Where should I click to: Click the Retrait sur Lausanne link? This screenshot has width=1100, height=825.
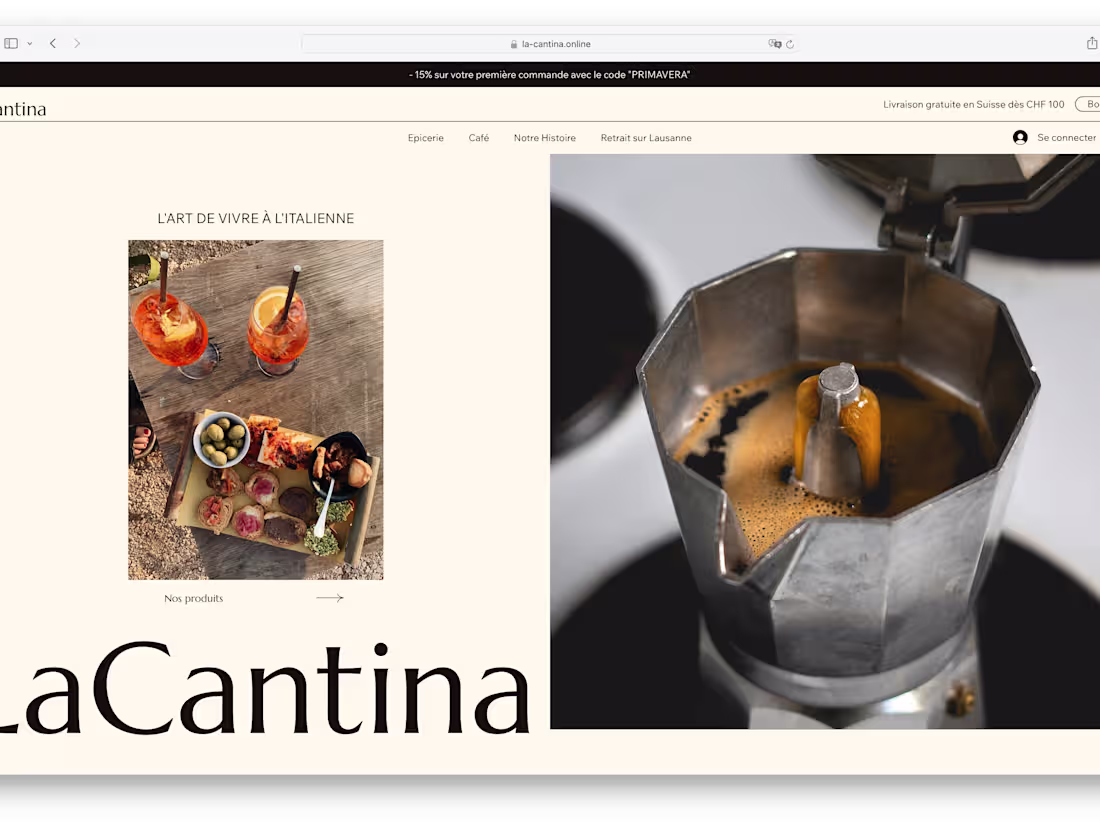[x=646, y=137]
